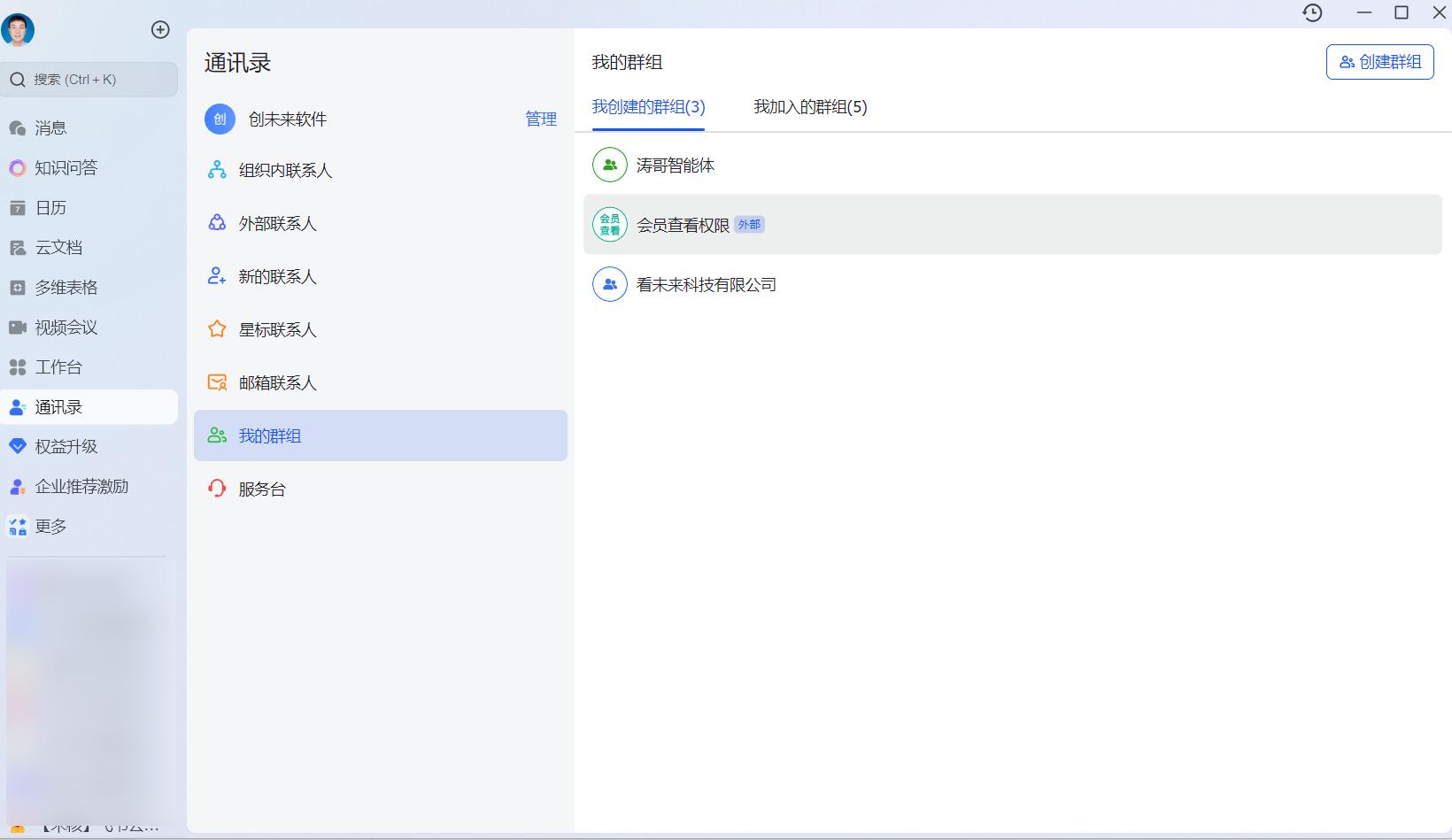Screen dimensions: 1452x840
Task: Open the 消息 messages panel
Action: pos(50,127)
